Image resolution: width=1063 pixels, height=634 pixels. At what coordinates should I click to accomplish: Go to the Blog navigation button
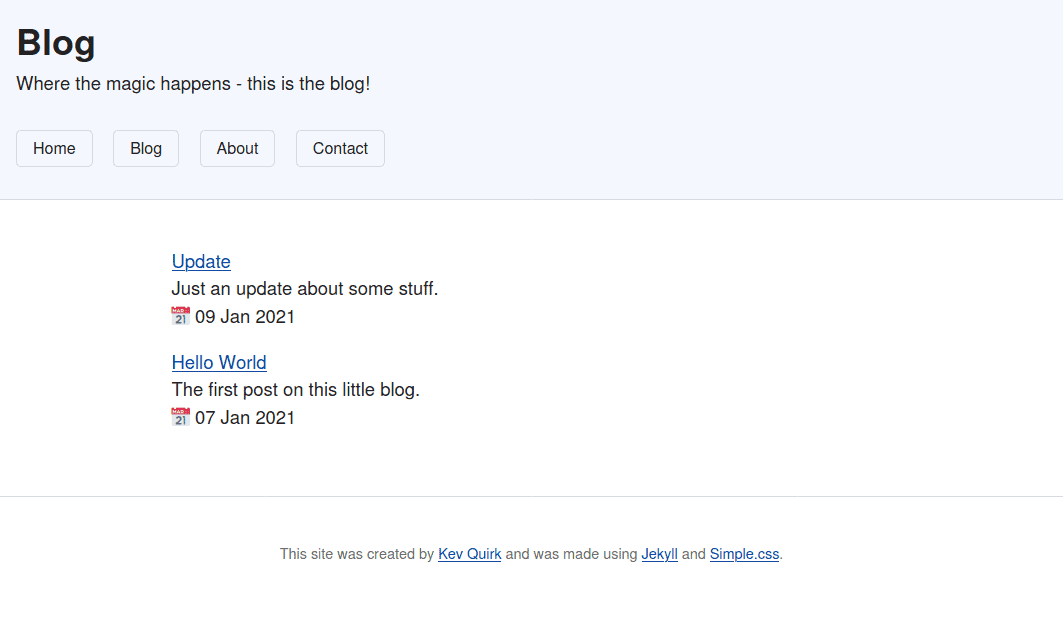tap(146, 148)
